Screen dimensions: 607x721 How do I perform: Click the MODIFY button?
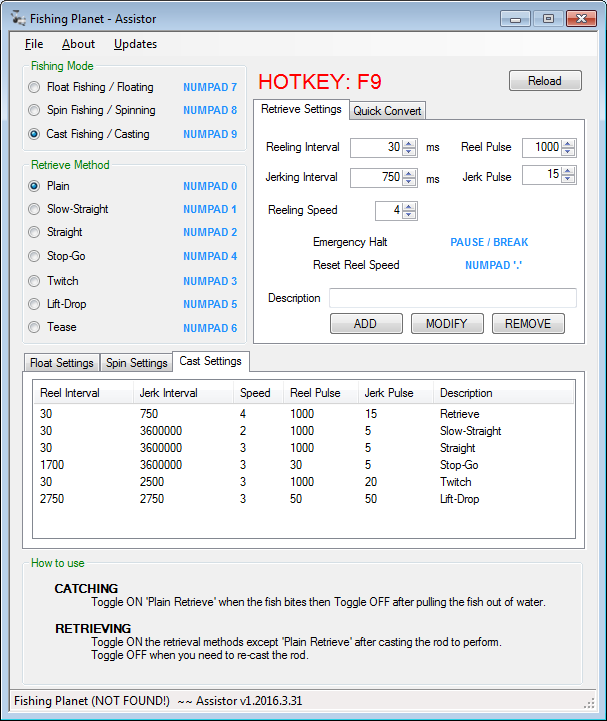[447, 324]
